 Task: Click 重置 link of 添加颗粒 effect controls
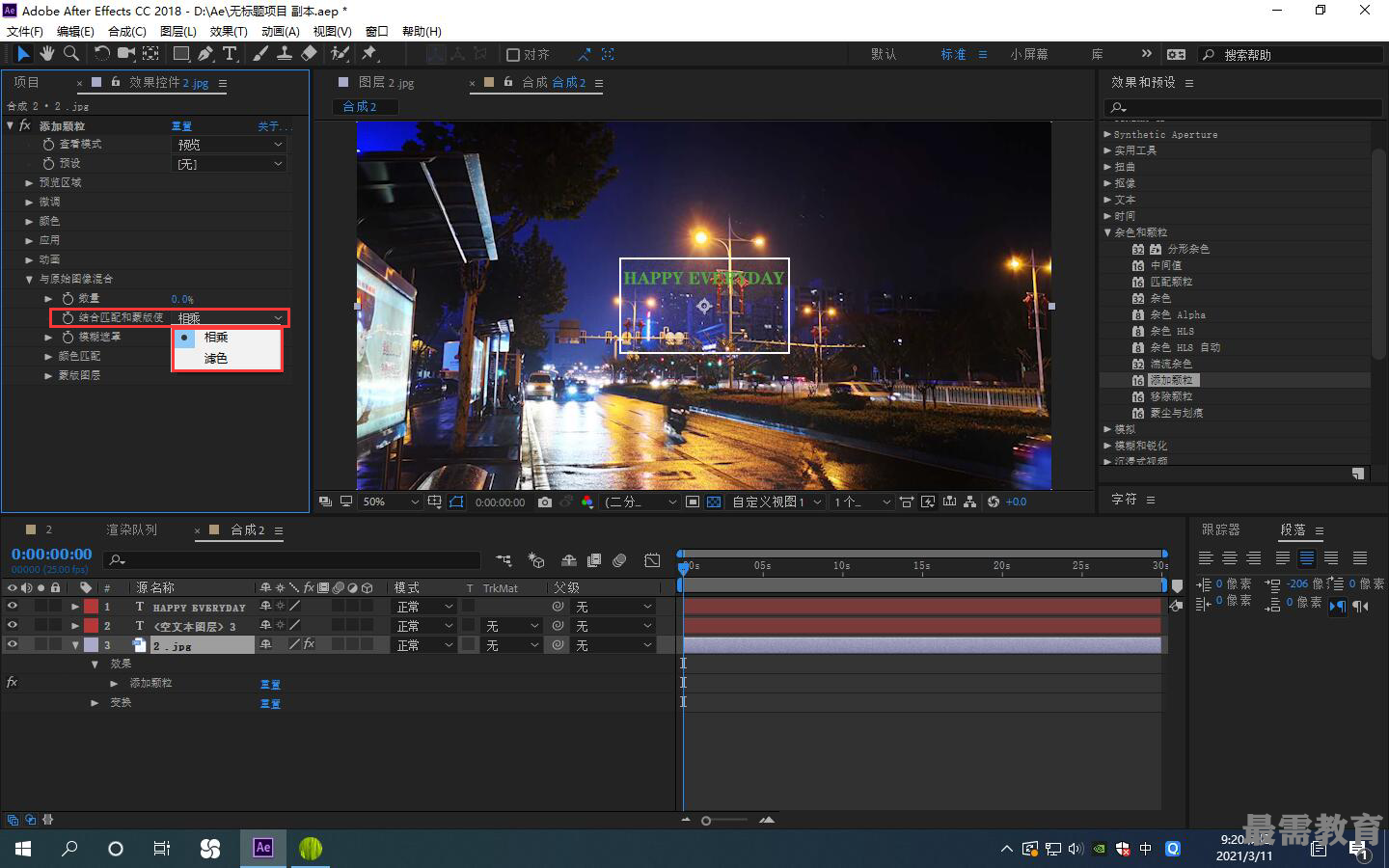(x=181, y=126)
